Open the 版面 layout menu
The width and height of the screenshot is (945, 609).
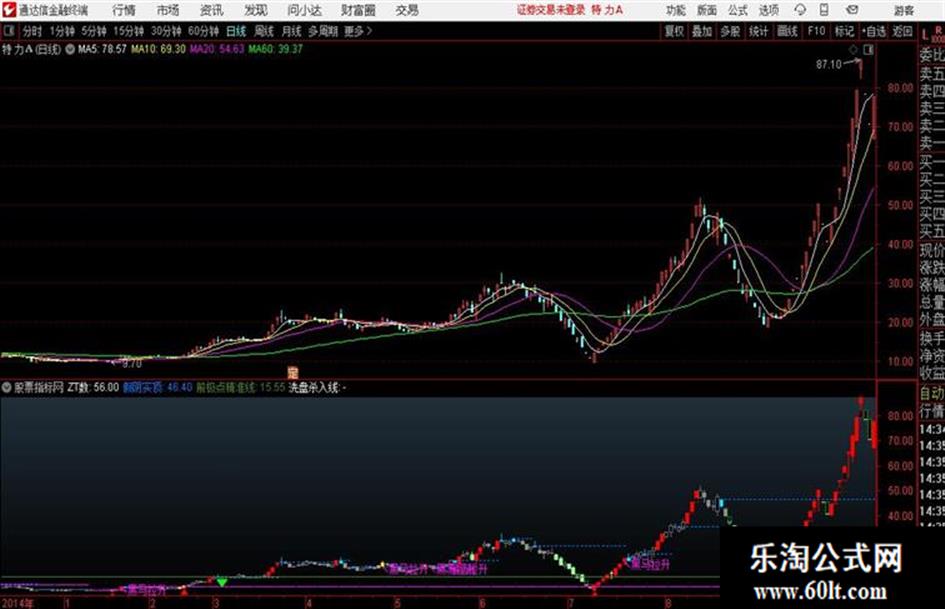(x=707, y=10)
